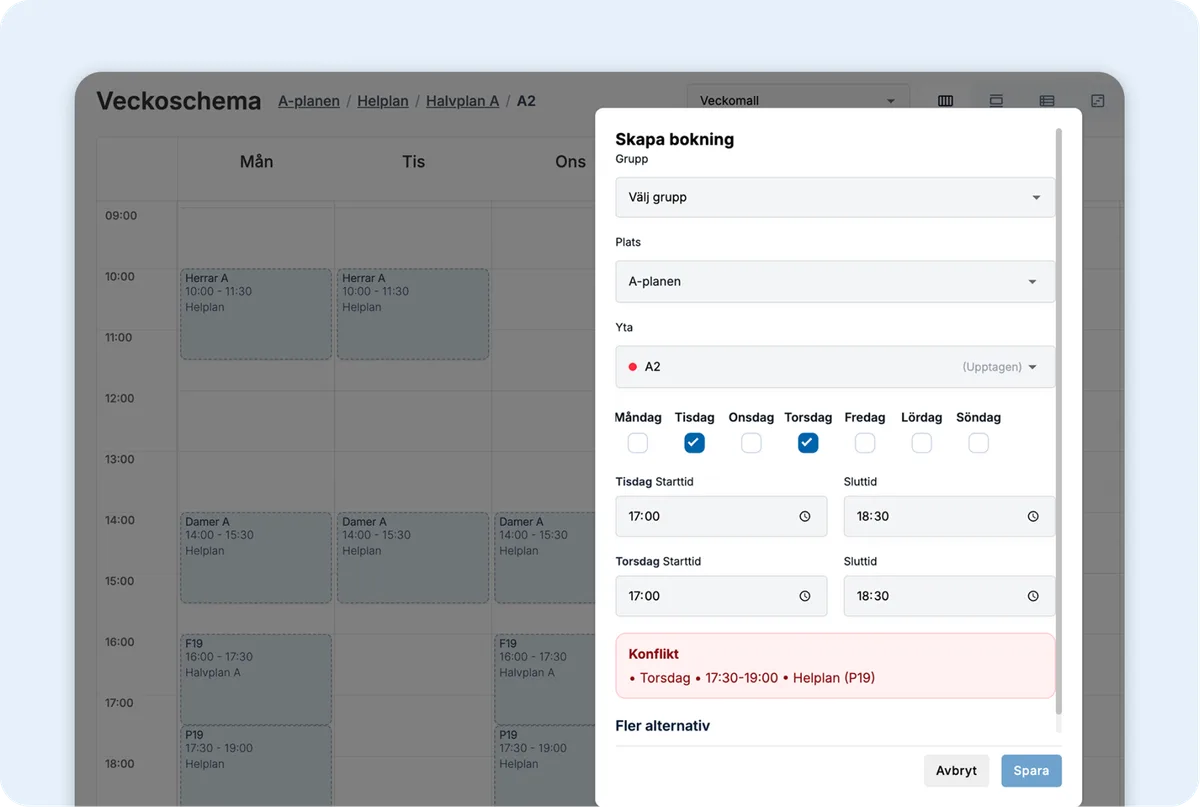Enable the Måndag checkbox
Viewport: 1200px width, 807px height.
tap(638, 443)
